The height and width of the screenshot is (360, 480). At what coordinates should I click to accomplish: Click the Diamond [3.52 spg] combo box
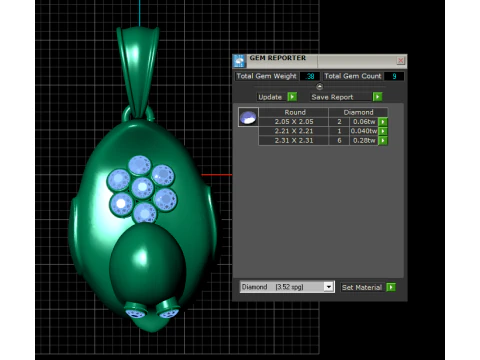click(287, 287)
